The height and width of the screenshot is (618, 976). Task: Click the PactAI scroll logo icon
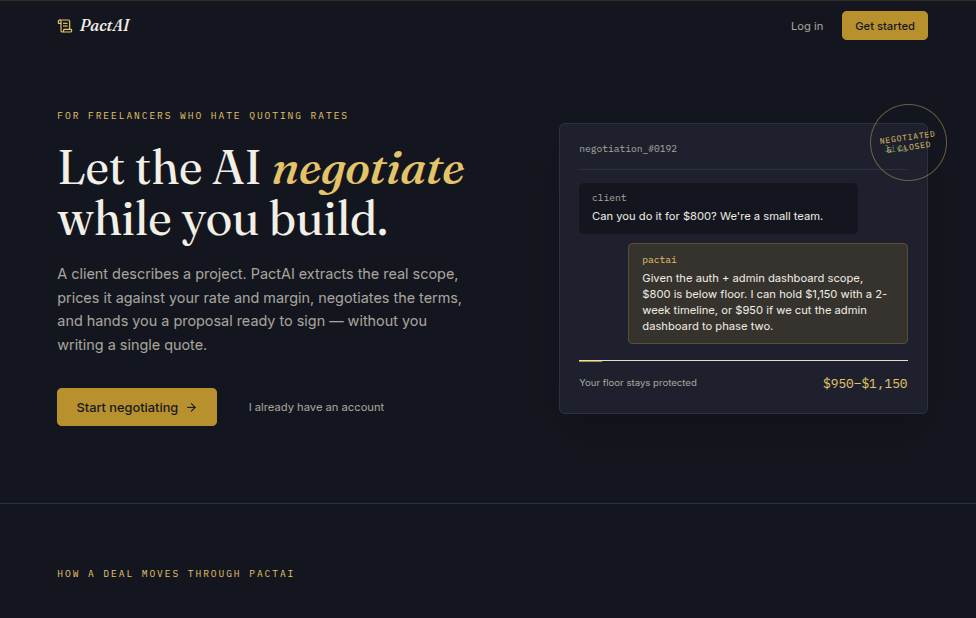[x=65, y=26]
